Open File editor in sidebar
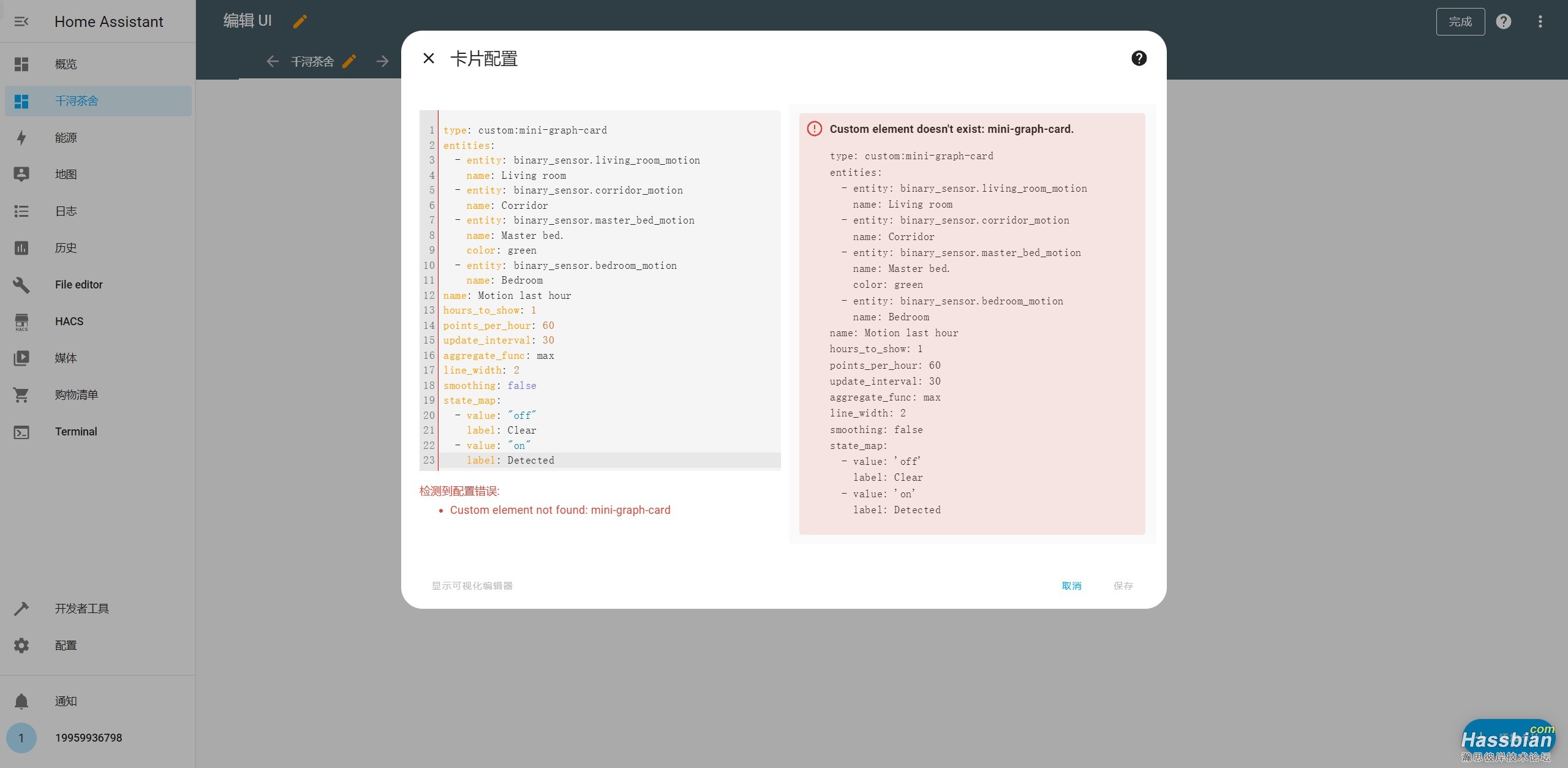This screenshot has width=1568, height=768. point(98,285)
